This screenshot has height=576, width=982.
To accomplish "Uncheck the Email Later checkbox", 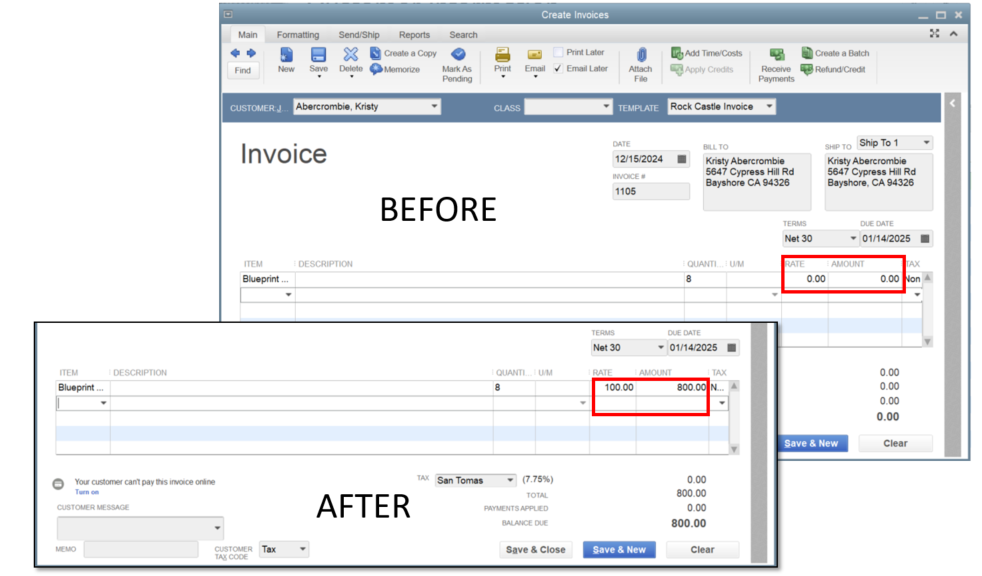I will coord(558,68).
